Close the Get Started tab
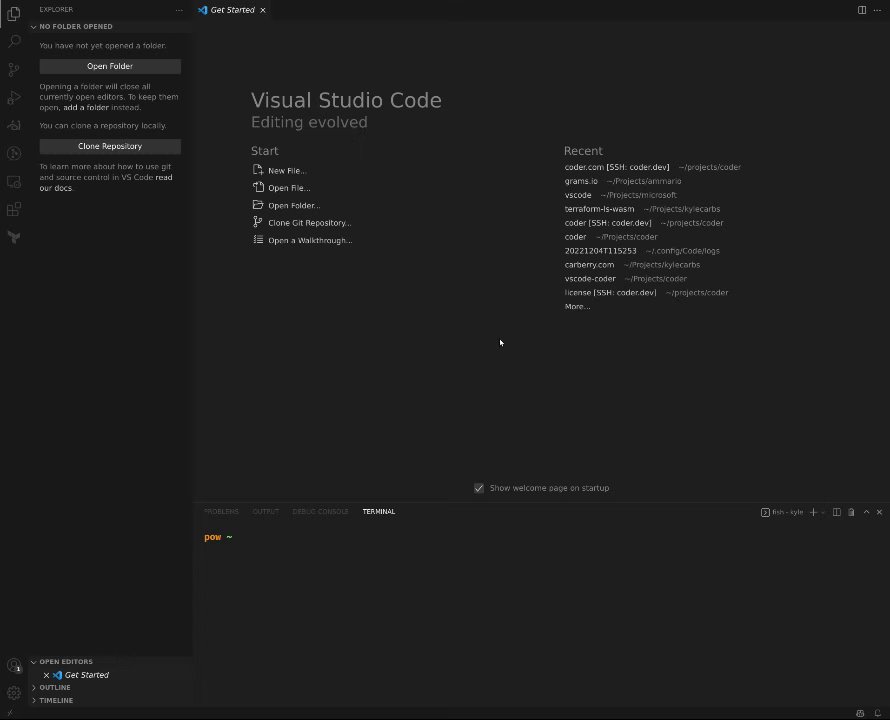Screen dimensions: 890x720 coord(263,10)
